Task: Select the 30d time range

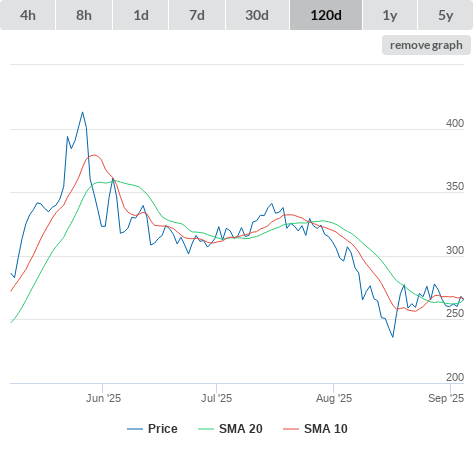Action: [257, 15]
